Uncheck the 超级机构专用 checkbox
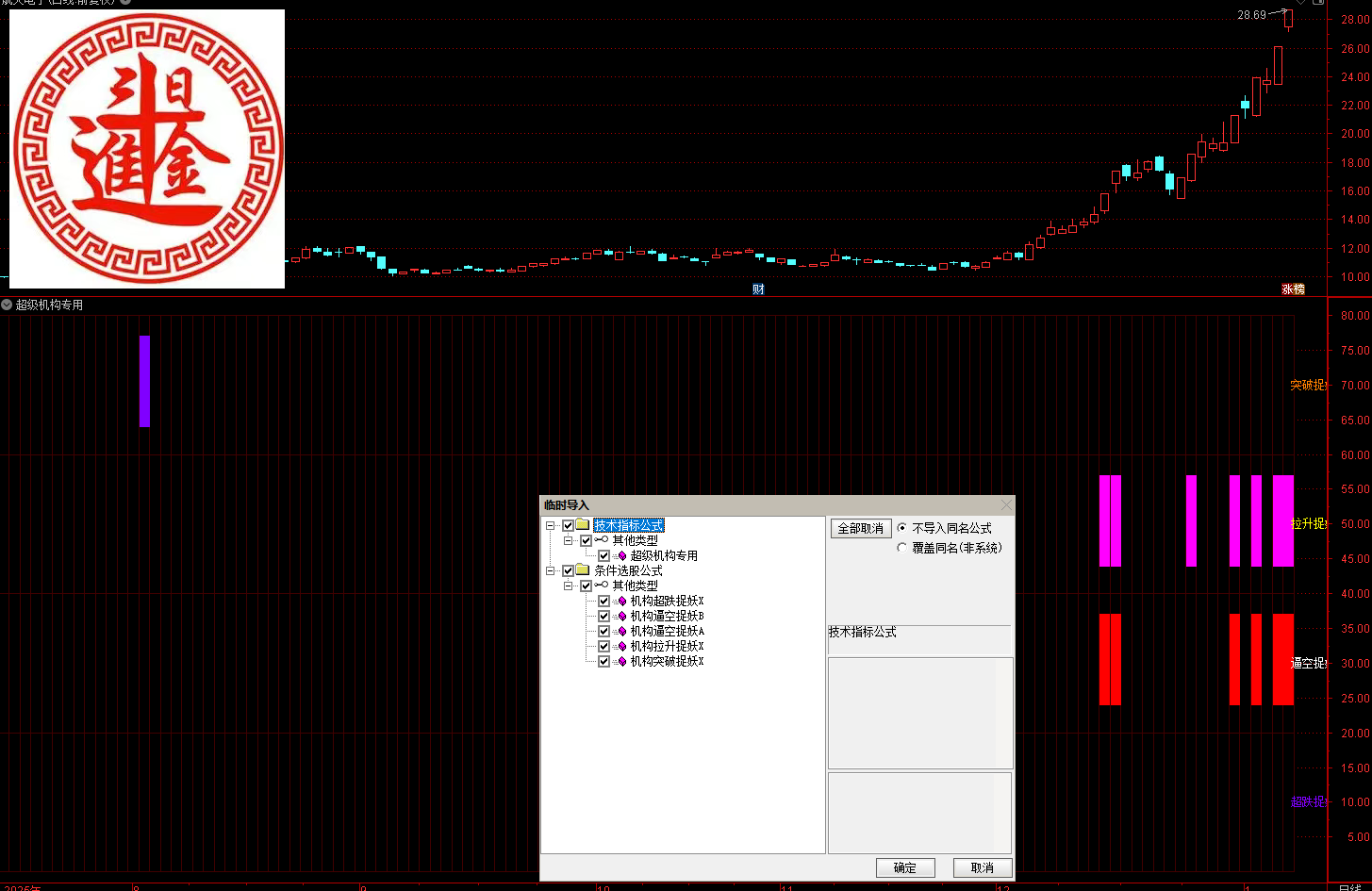1372x891 pixels. (604, 555)
